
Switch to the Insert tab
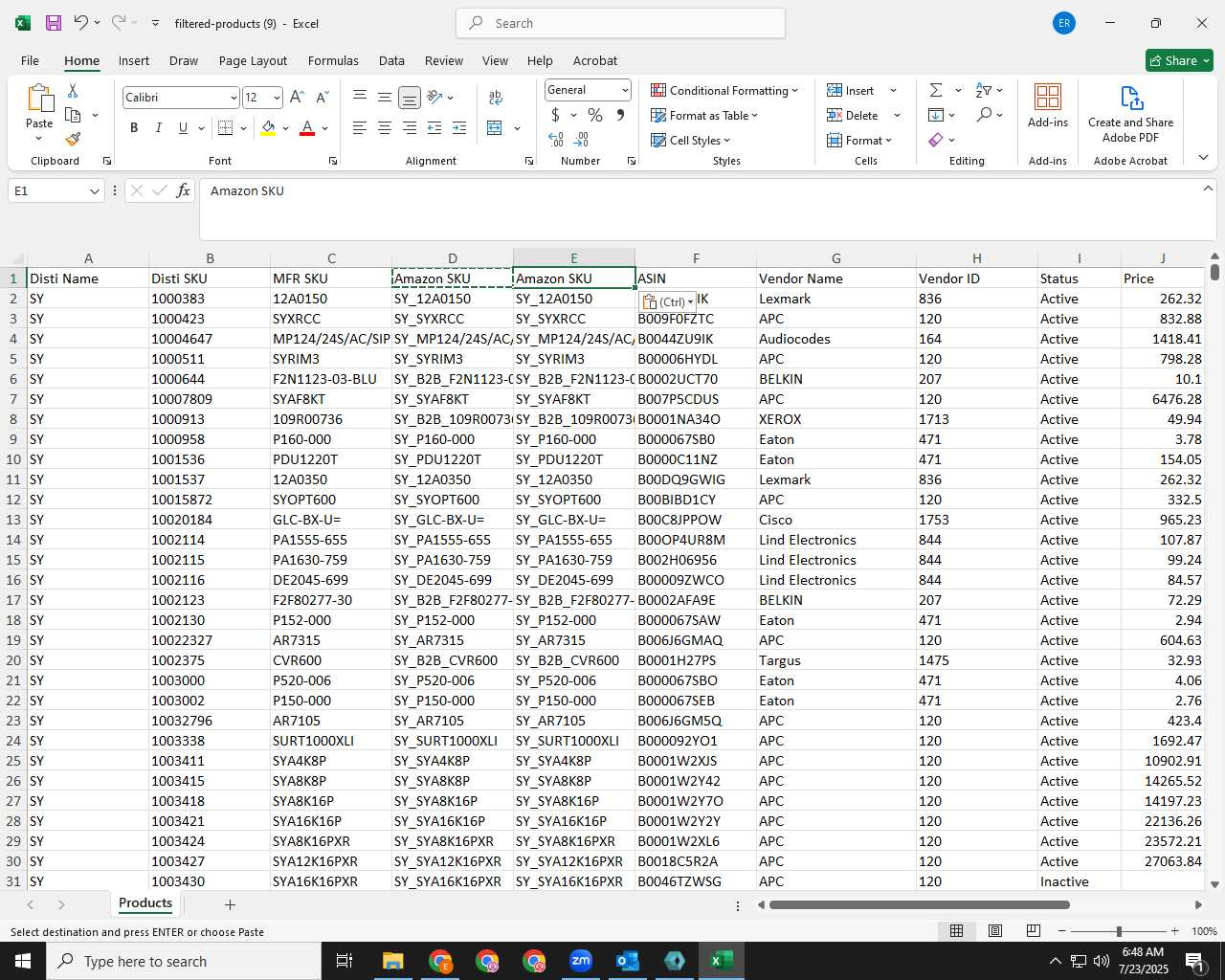pos(134,60)
